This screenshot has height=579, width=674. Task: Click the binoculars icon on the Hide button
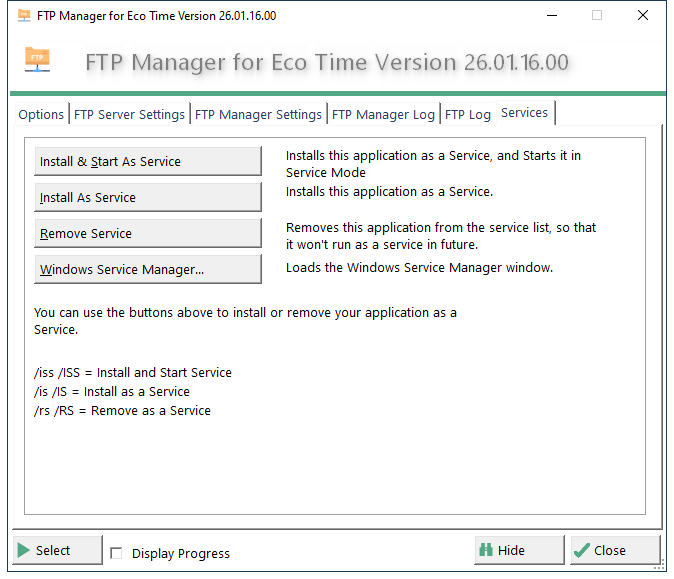pyautogui.click(x=486, y=550)
